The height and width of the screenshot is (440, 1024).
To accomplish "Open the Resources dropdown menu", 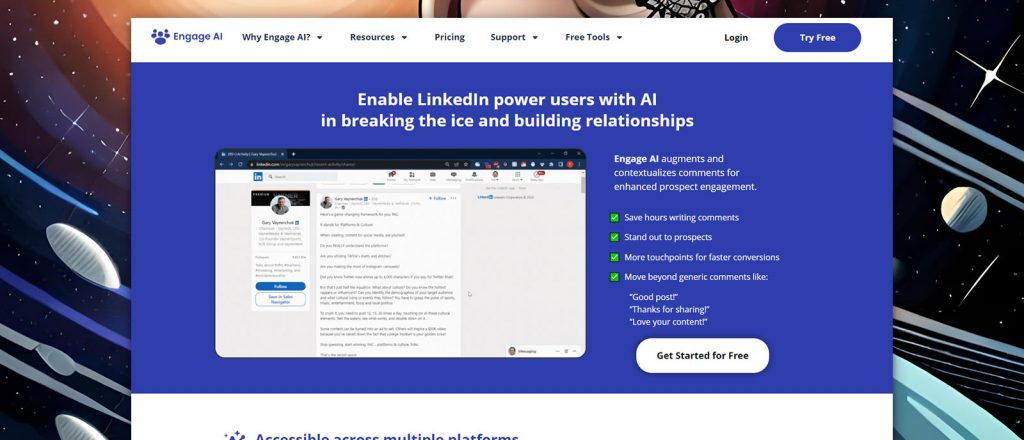I will [379, 37].
